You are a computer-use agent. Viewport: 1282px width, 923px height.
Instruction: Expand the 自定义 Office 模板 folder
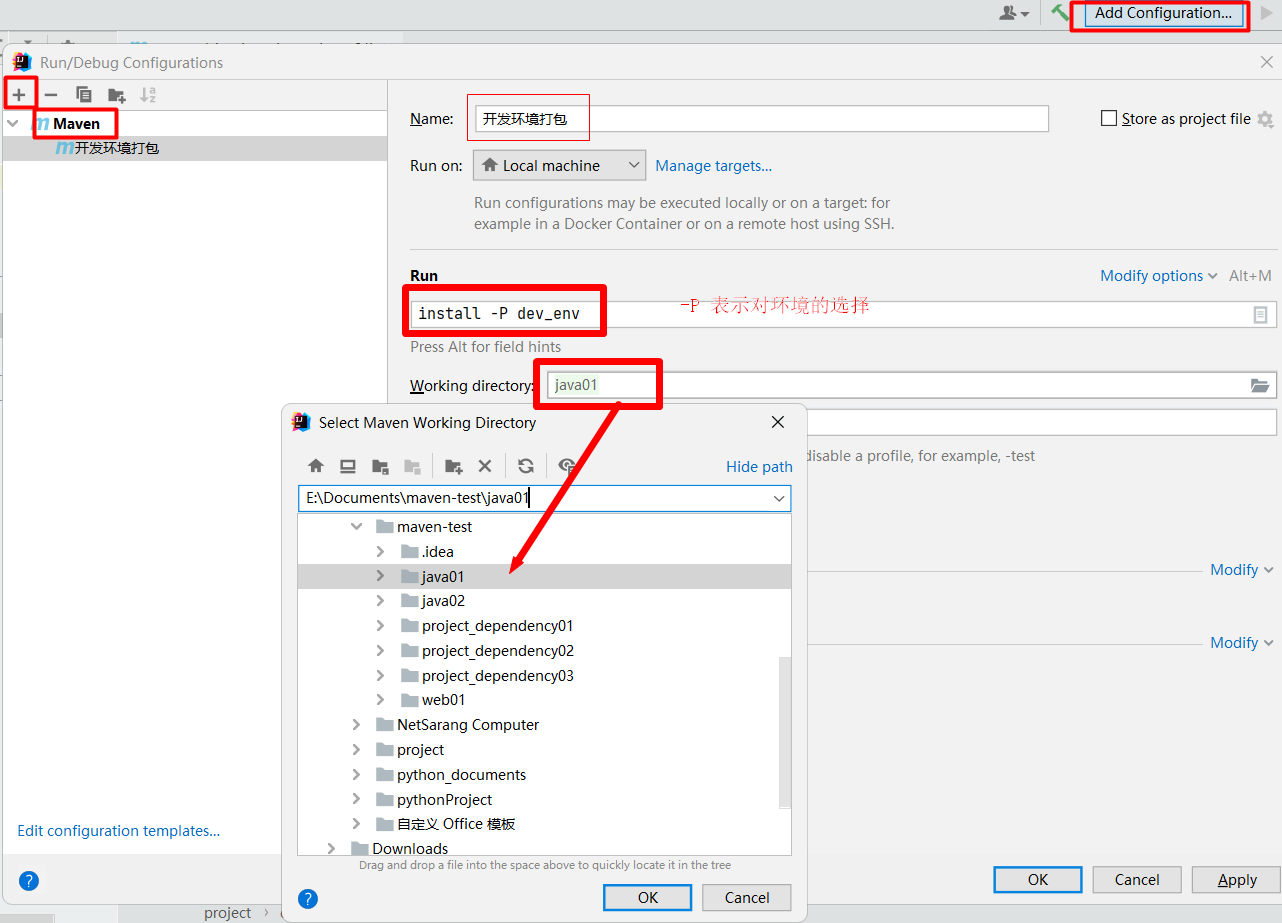[356, 824]
